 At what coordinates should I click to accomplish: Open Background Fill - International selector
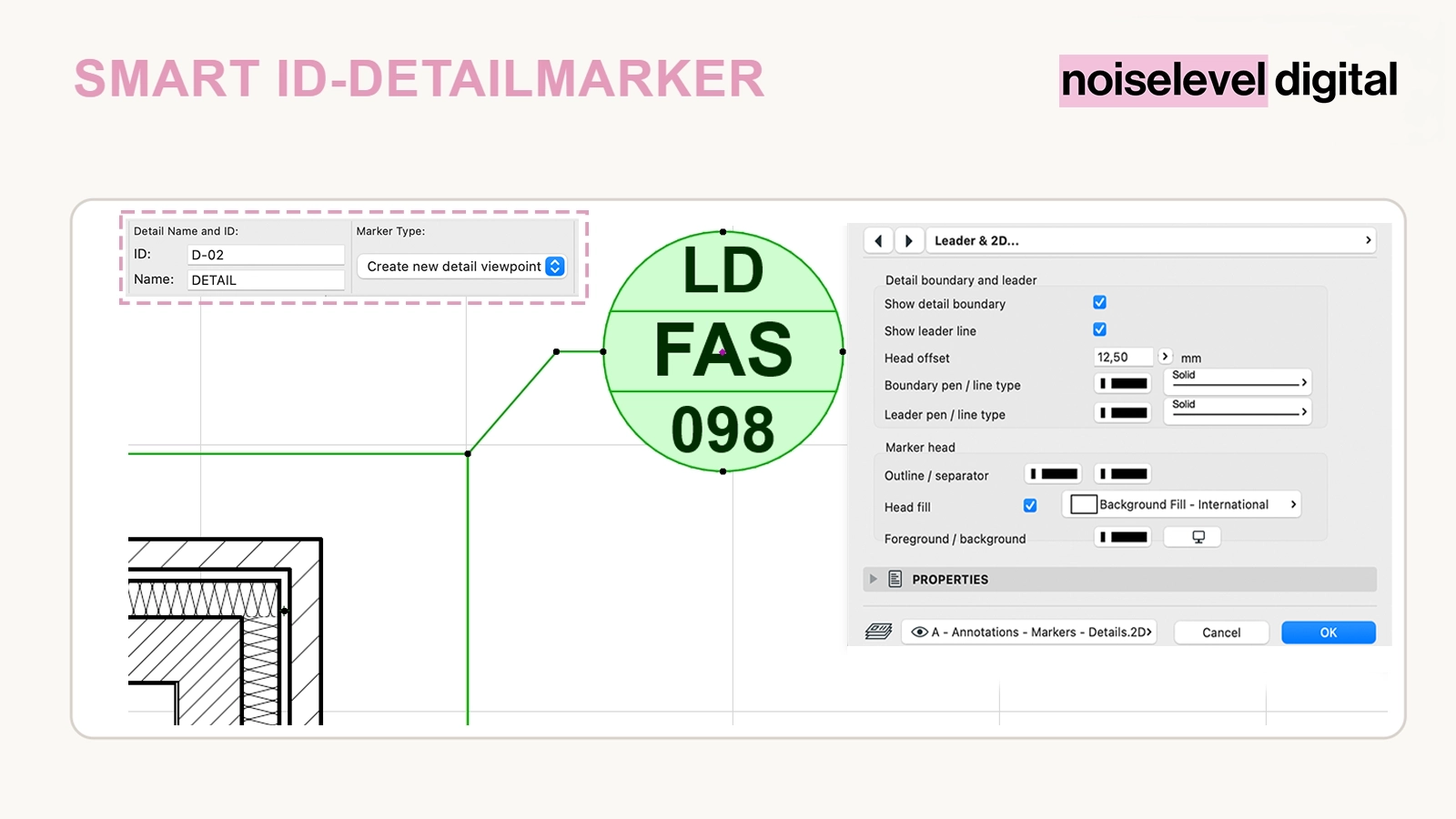(x=1181, y=504)
